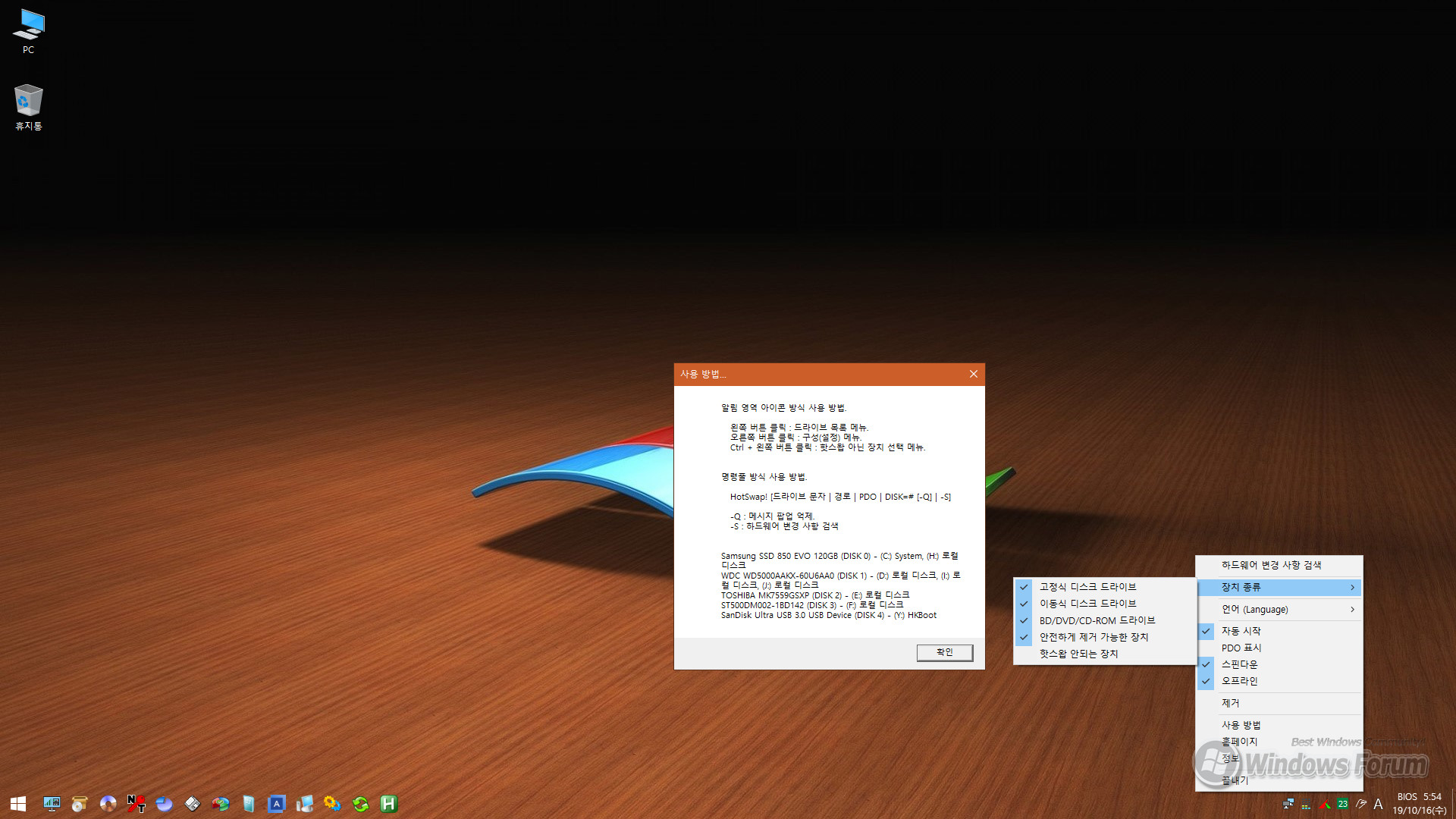Click the TOSHIBA MK7559GSXP disk line

coord(815,595)
